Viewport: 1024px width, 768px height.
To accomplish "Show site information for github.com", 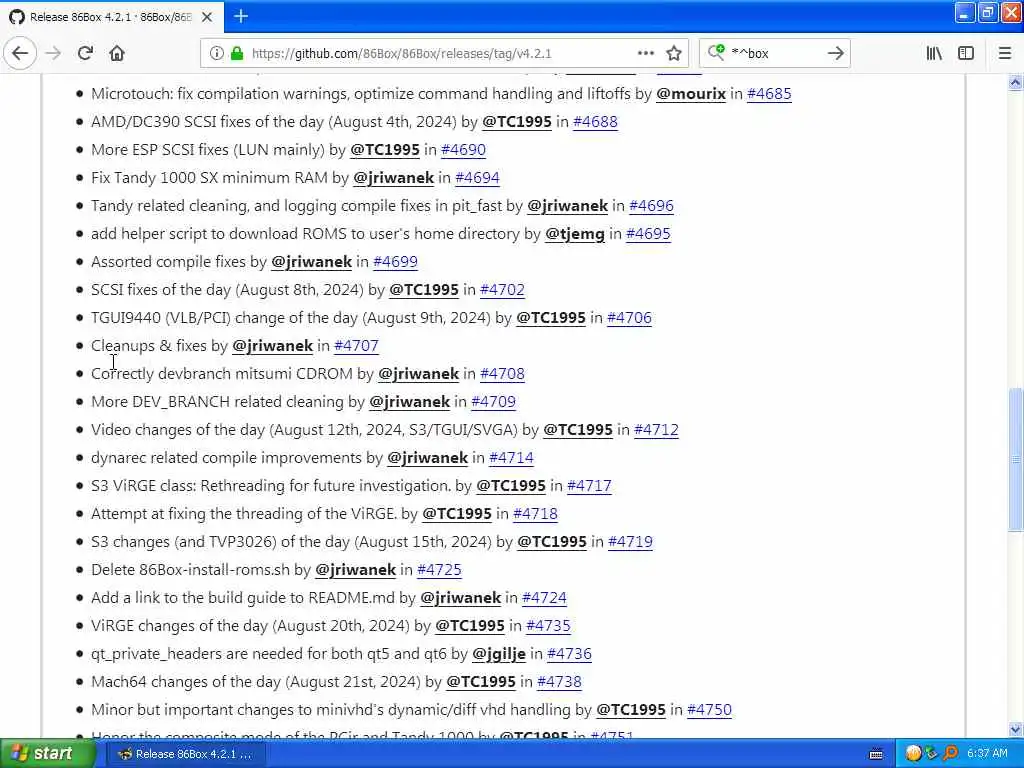I will click(x=216, y=54).
